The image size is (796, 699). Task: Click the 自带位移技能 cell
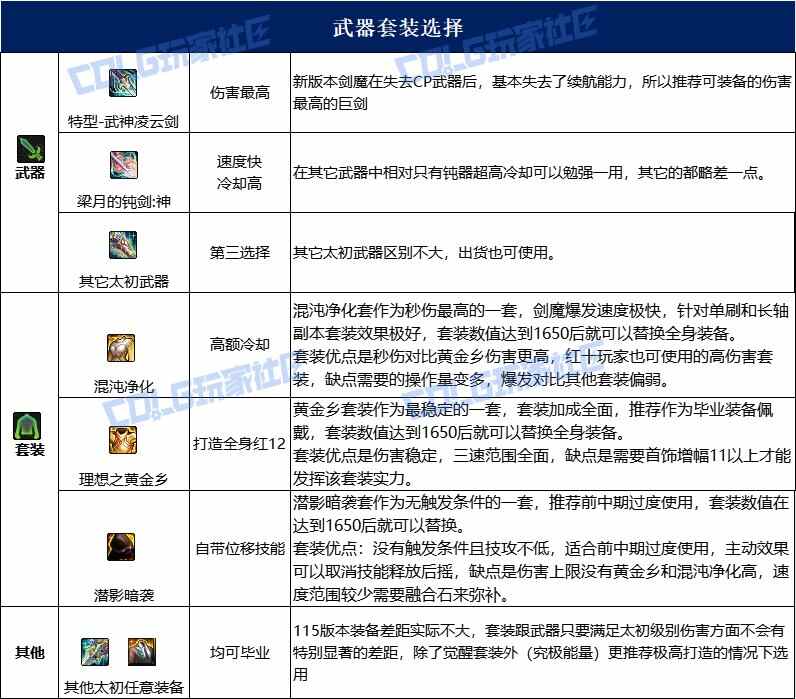coord(240,548)
